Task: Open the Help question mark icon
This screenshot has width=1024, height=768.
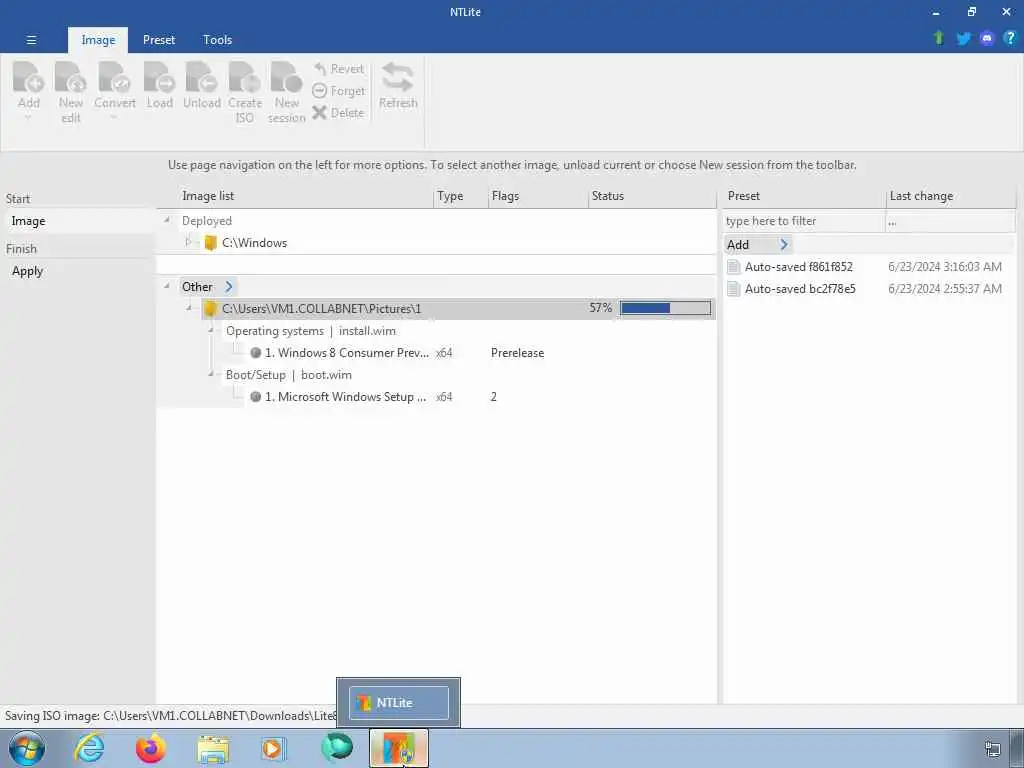Action: pyautogui.click(x=1010, y=38)
